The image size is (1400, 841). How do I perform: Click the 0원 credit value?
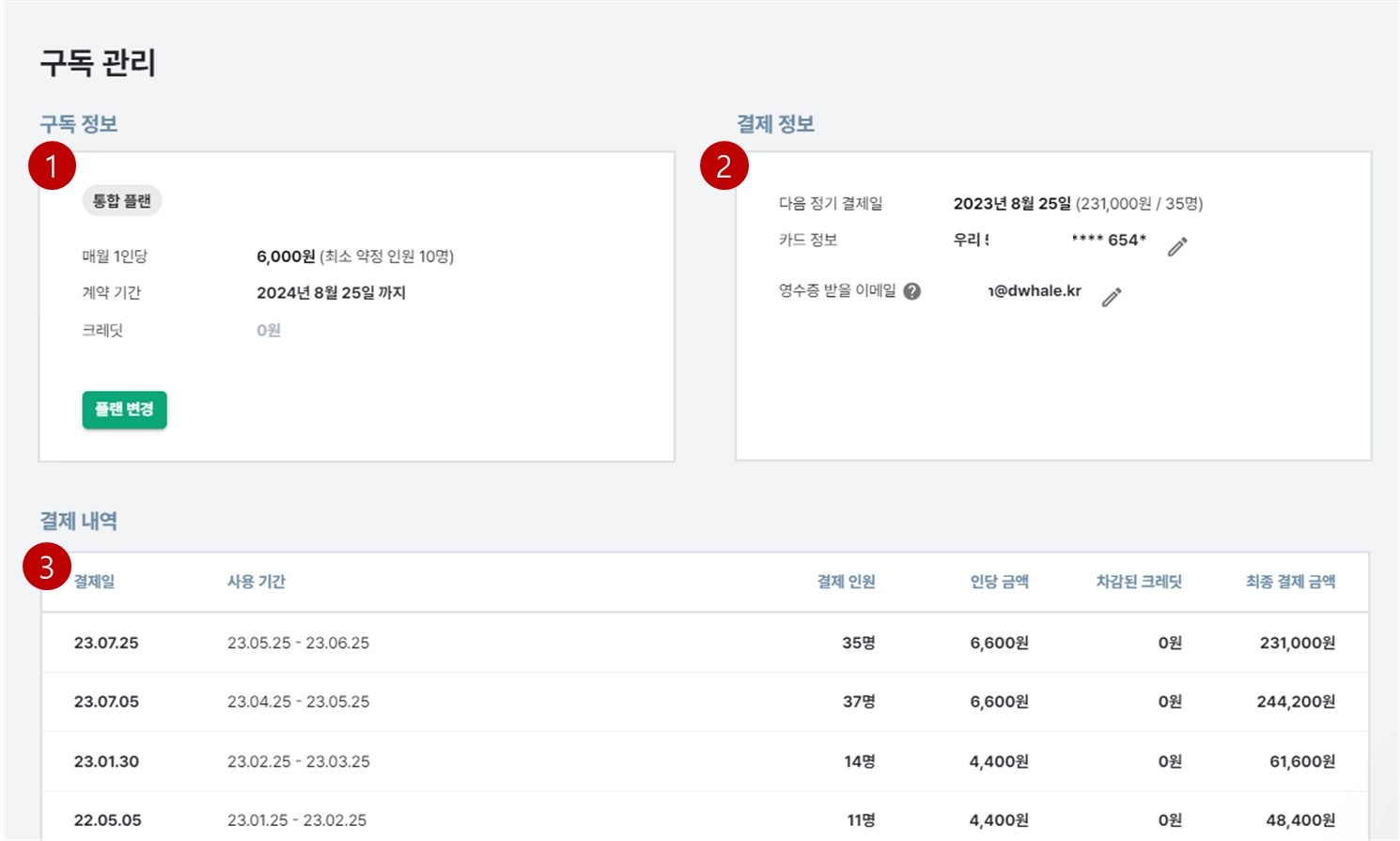(x=269, y=330)
